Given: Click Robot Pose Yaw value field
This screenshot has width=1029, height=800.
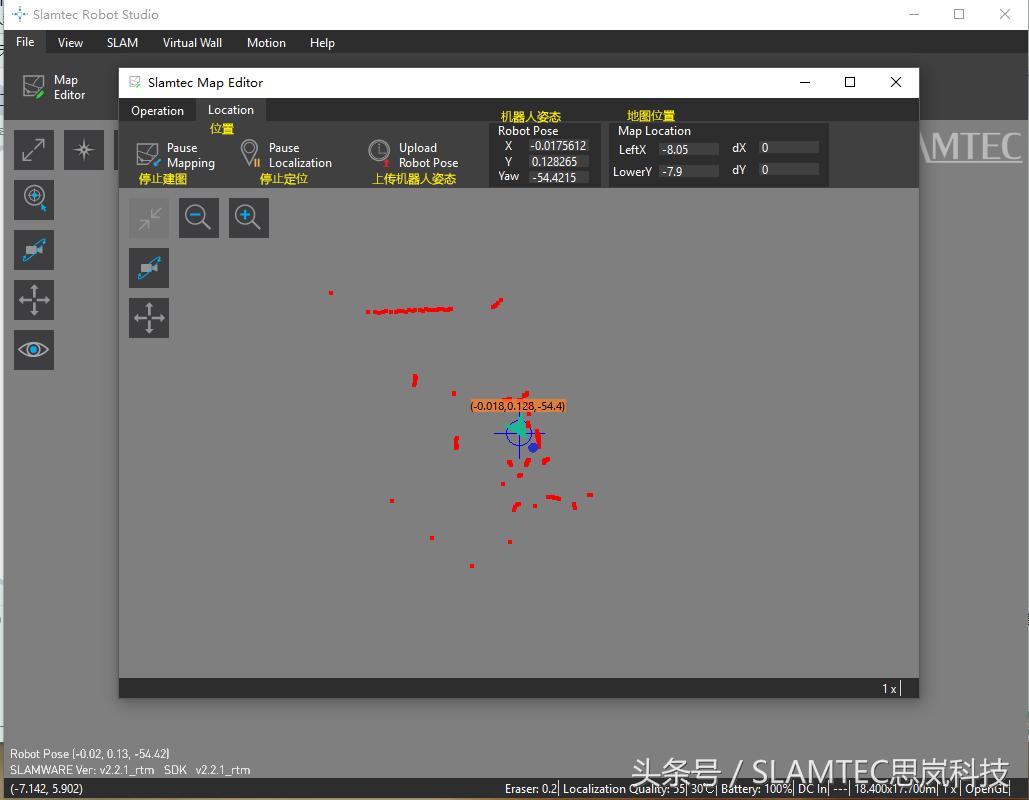Looking at the screenshot, I should point(558,177).
